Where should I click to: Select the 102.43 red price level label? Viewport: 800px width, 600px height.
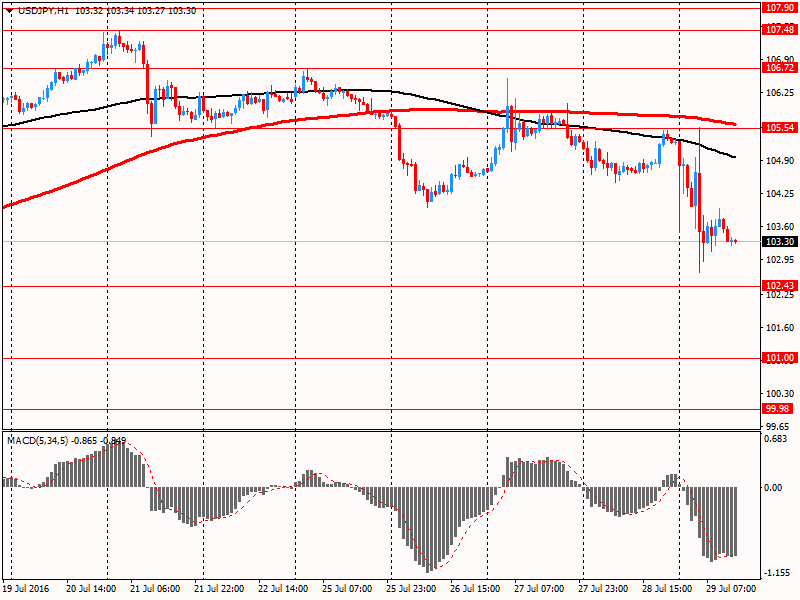[x=780, y=286]
